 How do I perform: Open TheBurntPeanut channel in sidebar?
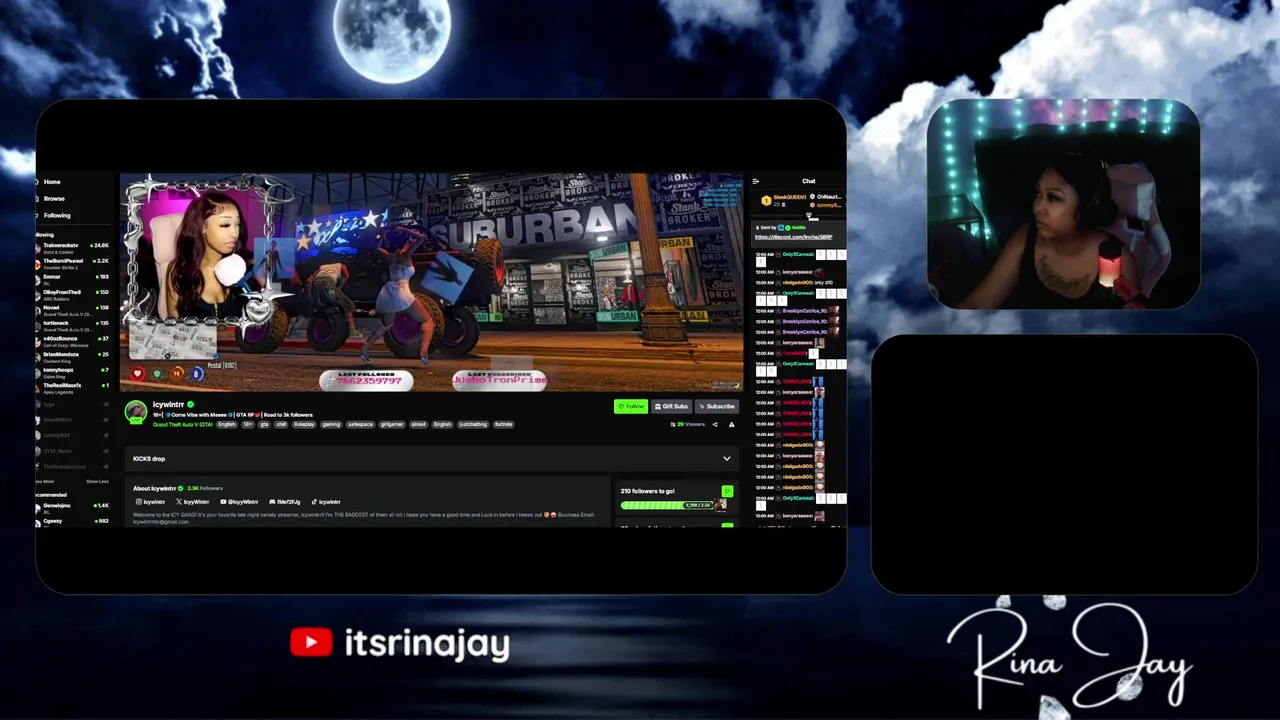[72, 263]
